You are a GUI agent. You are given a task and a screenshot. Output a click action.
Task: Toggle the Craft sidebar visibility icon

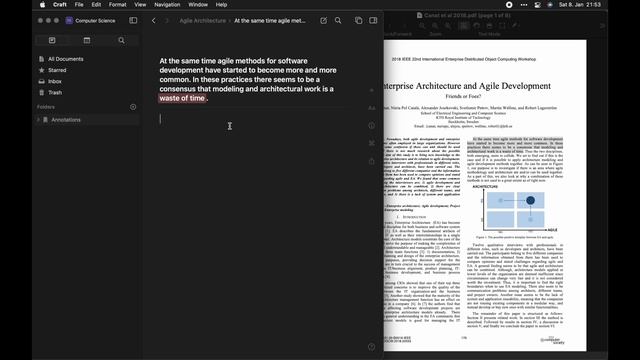[133, 20]
